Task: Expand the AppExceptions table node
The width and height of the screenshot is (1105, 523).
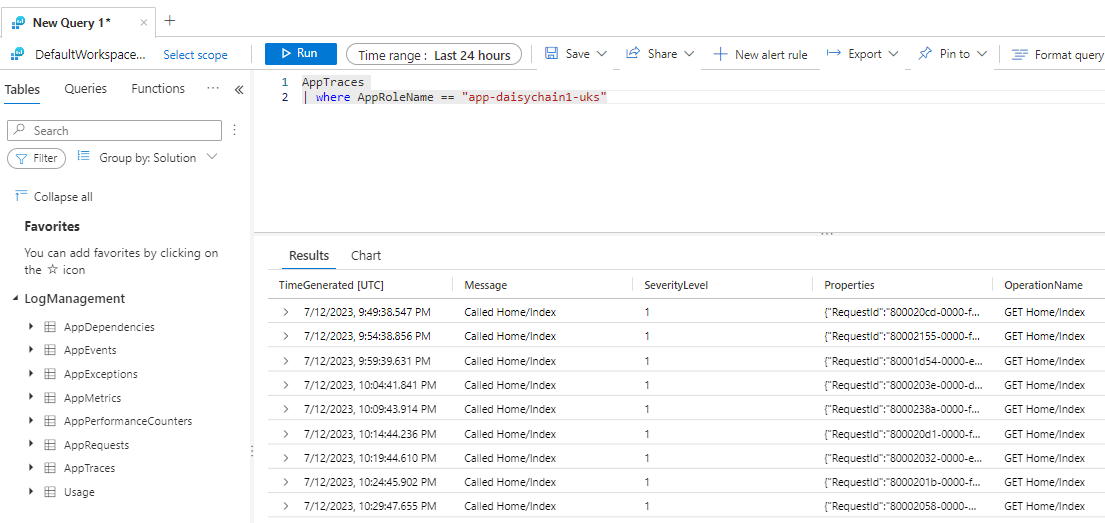Action: [x=31, y=374]
